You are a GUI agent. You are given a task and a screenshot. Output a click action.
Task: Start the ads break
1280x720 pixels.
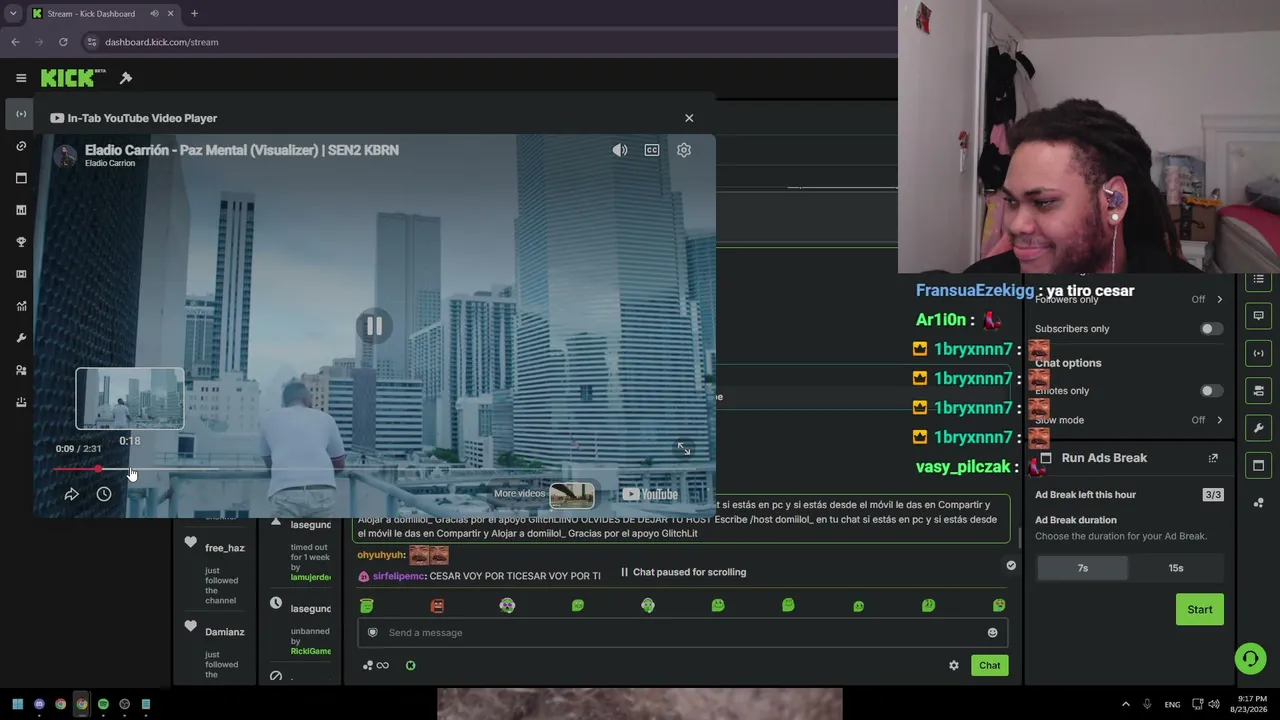1200,609
